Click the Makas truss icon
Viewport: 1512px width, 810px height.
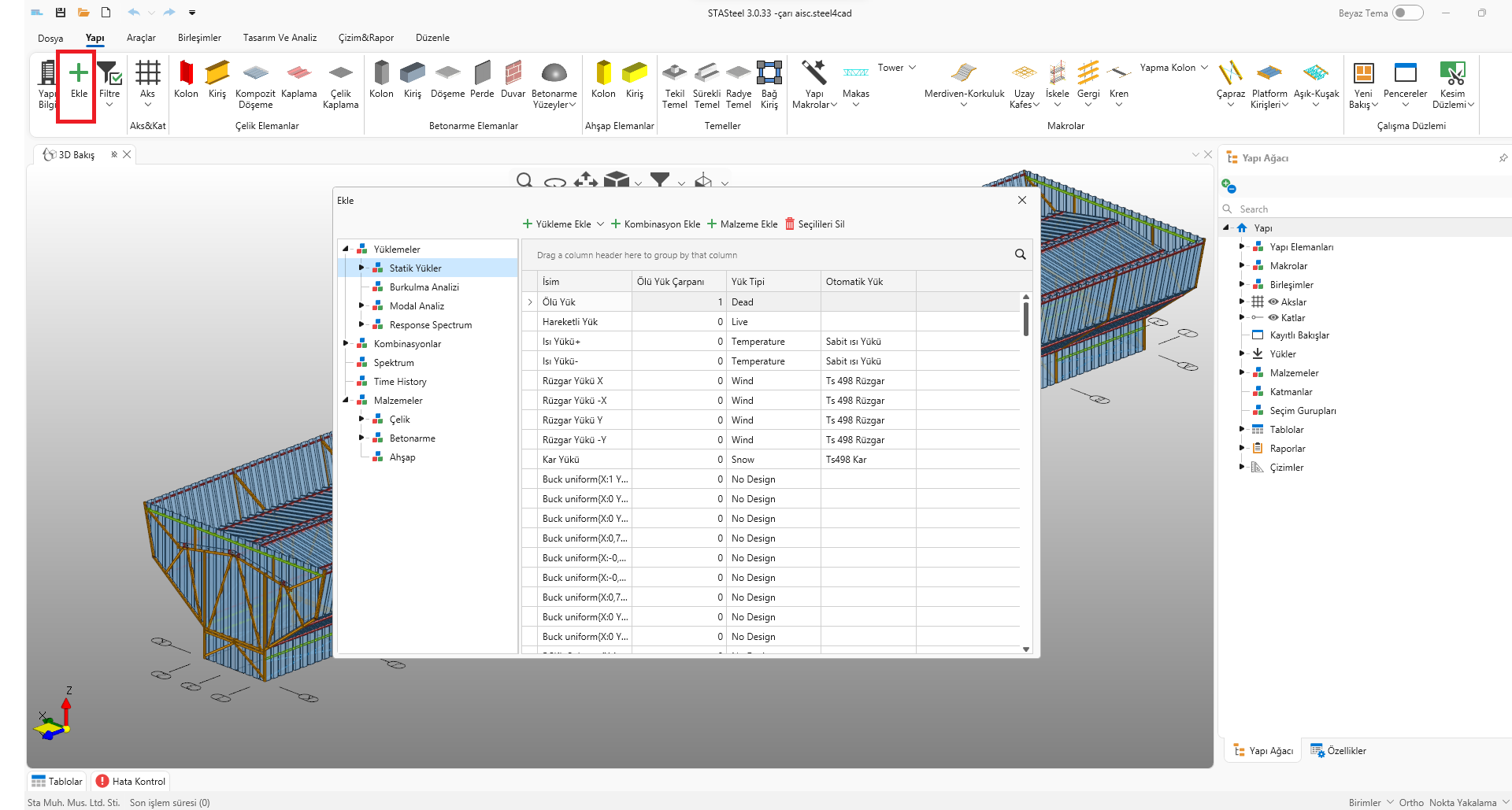(x=855, y=74)
